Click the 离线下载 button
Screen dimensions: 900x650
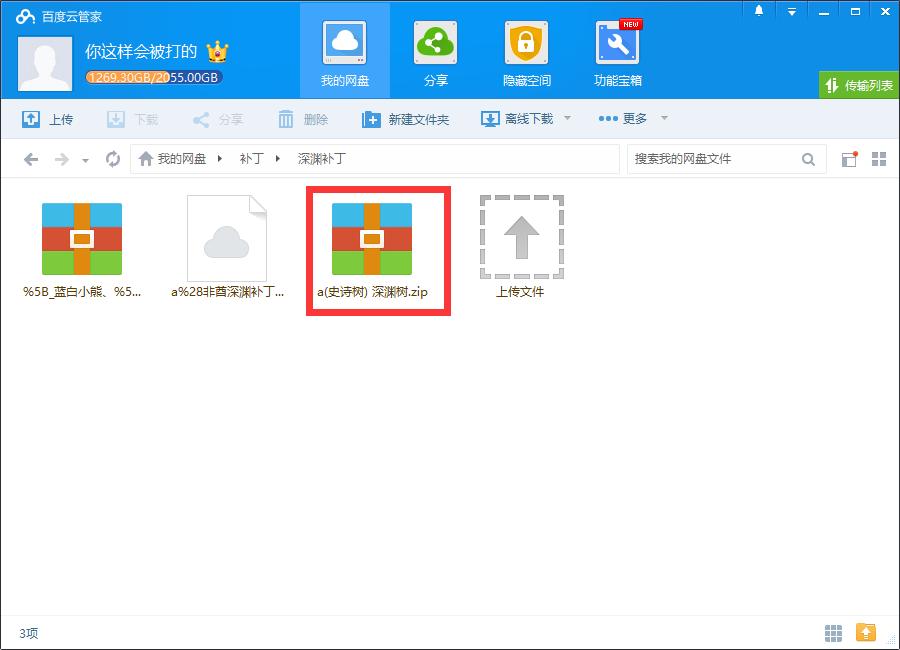pos(517,119)
